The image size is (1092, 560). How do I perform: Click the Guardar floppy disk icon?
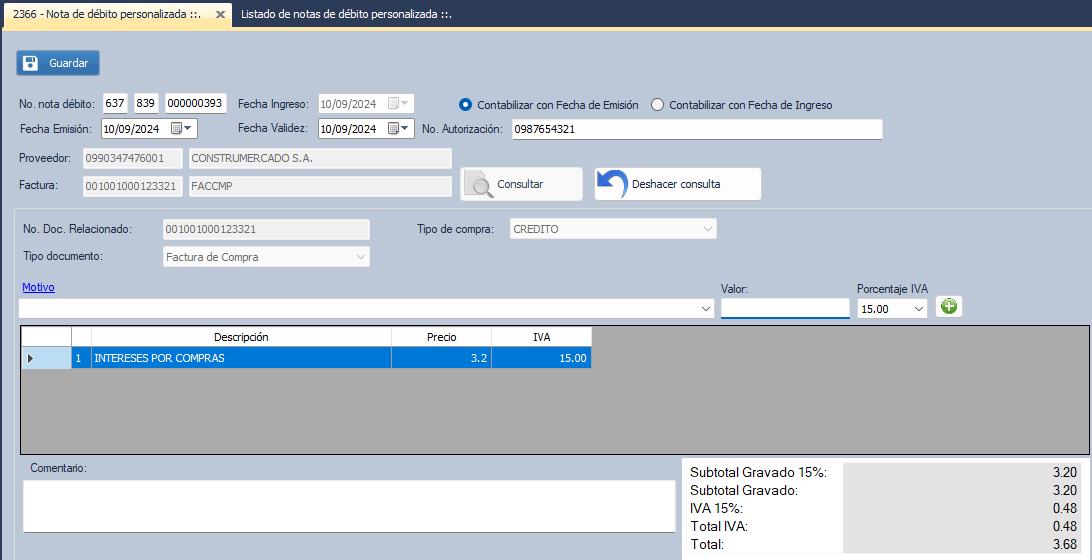31,63
